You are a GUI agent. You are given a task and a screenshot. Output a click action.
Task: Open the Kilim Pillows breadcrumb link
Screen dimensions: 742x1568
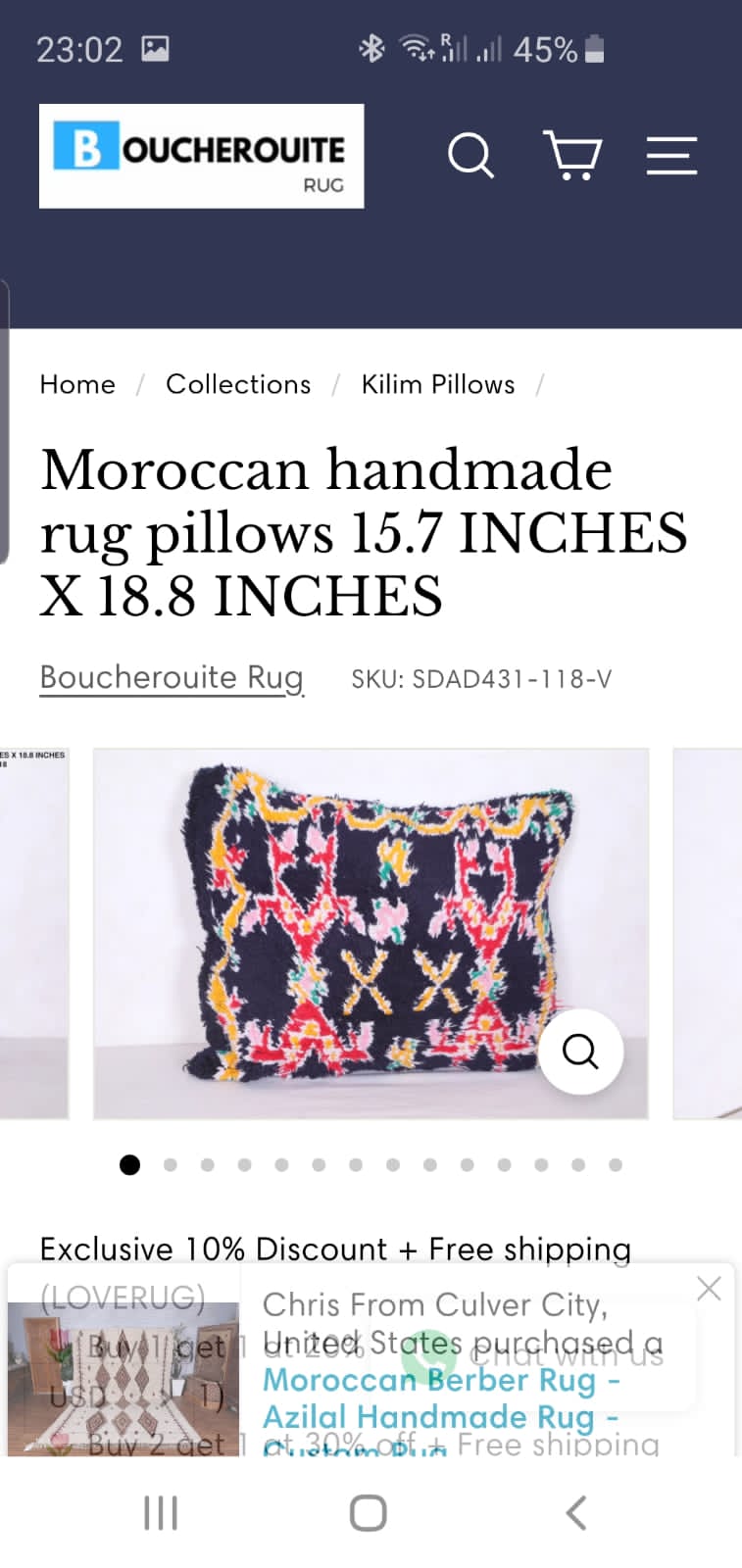pos(438,384)
